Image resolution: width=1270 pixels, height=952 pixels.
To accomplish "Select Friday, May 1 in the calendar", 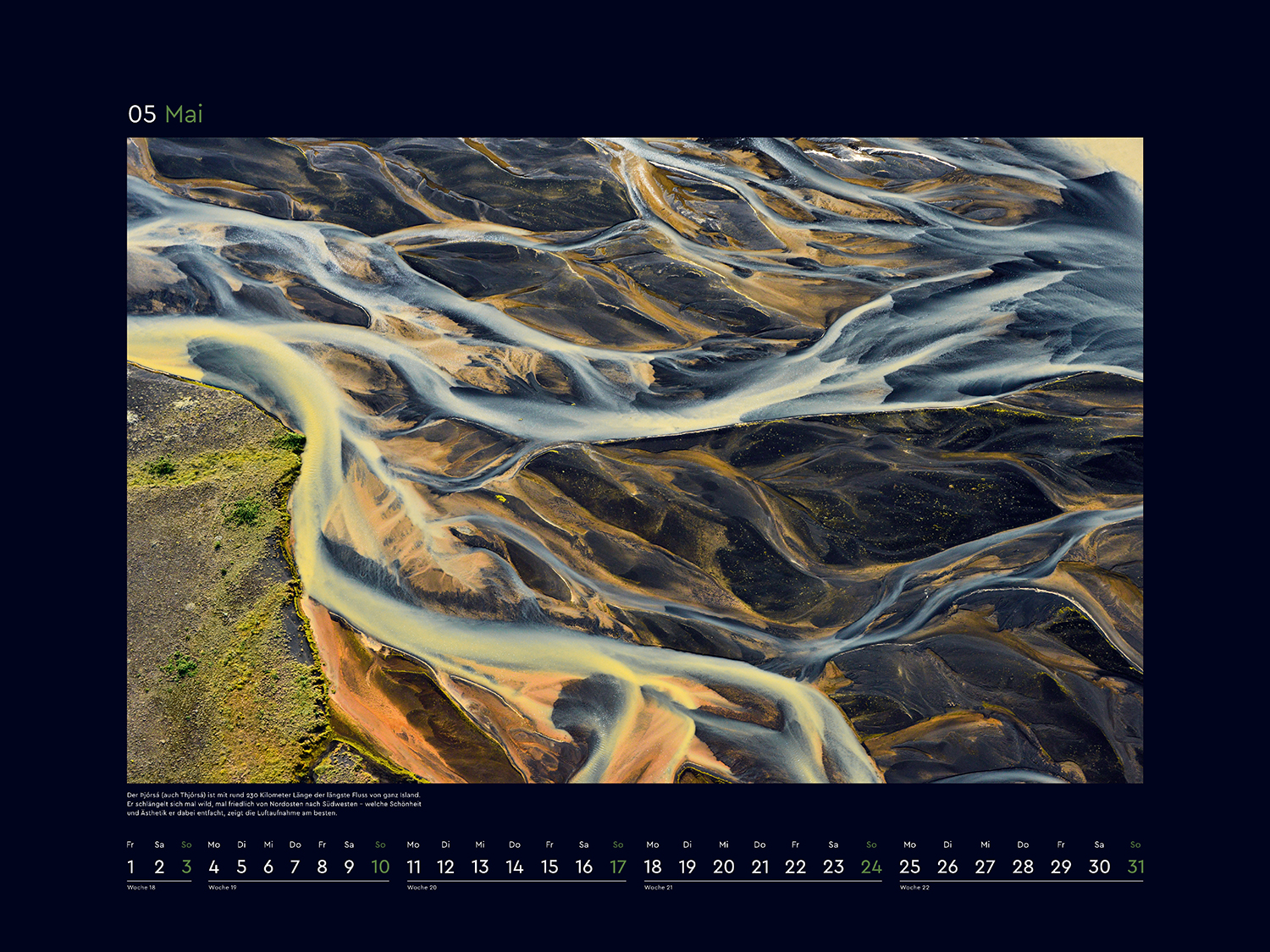I will 130,867.
